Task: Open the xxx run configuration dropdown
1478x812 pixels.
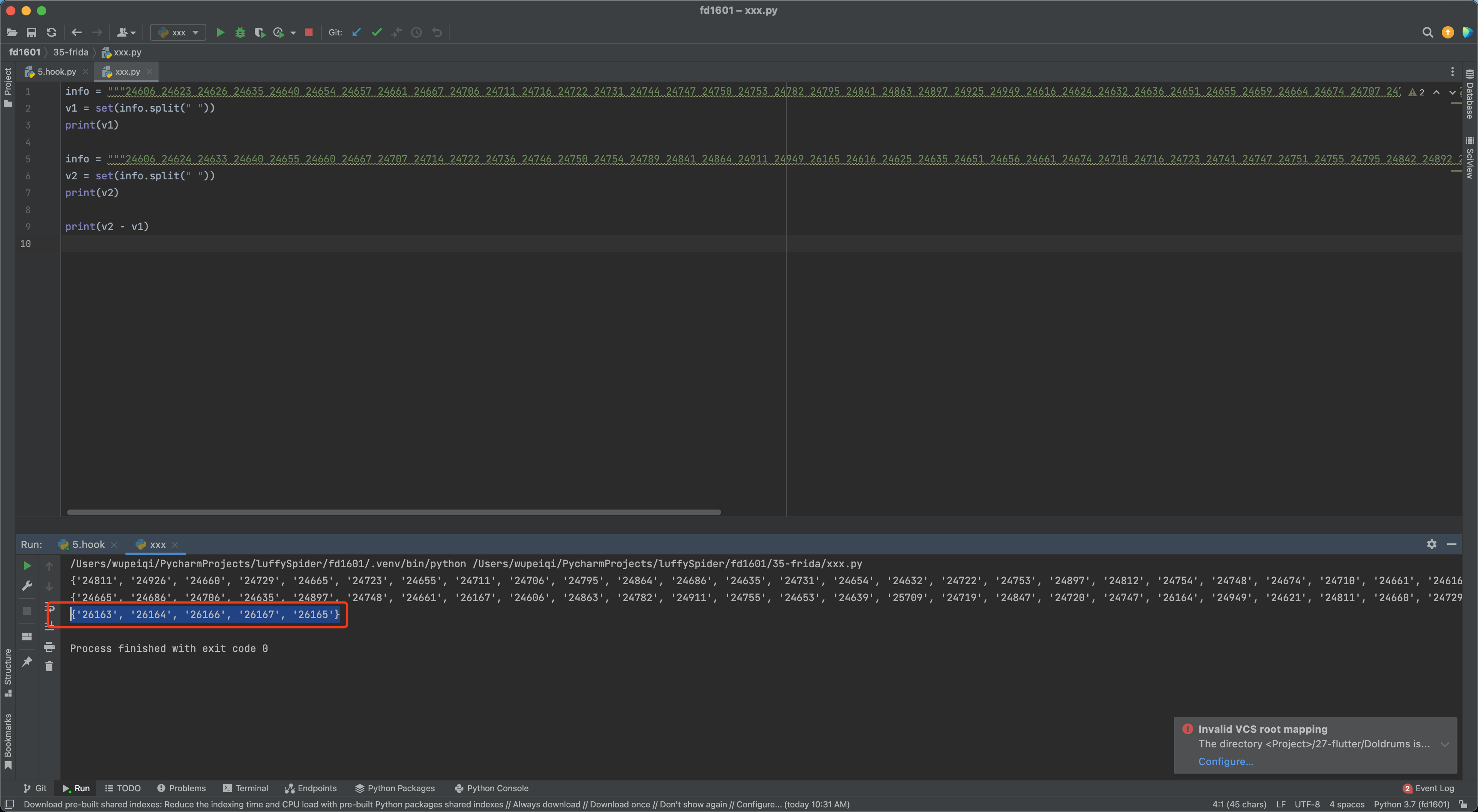Action: pos(178,33)
